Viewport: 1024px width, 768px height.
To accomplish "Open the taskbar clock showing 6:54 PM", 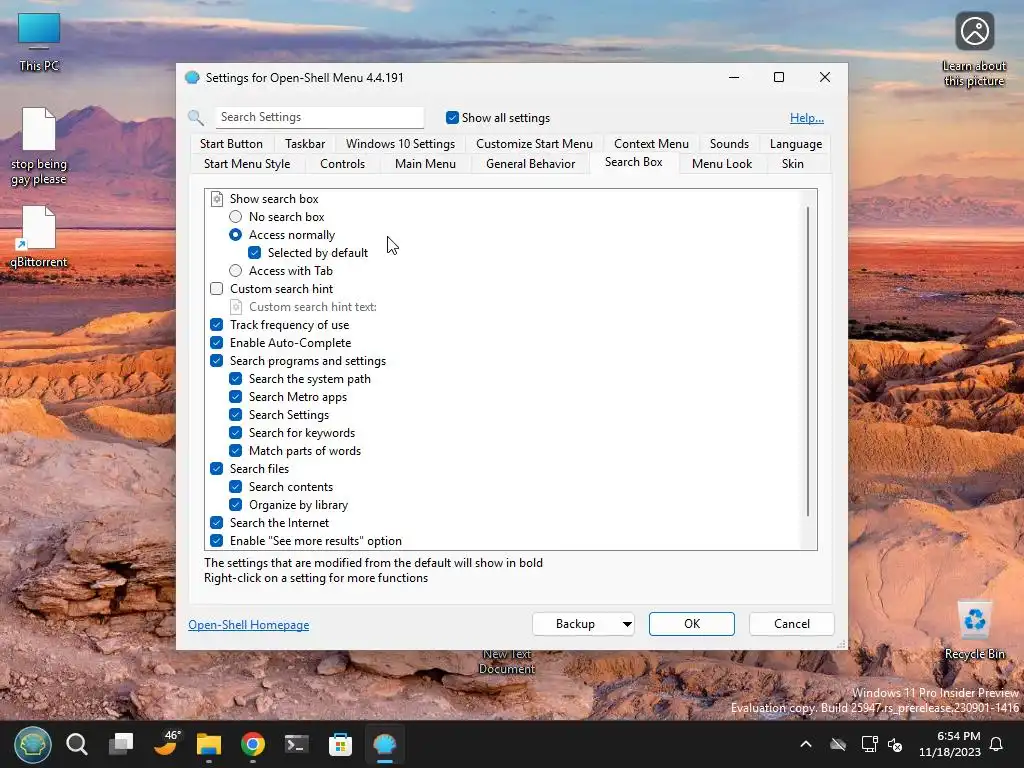I will coord(950,744).
